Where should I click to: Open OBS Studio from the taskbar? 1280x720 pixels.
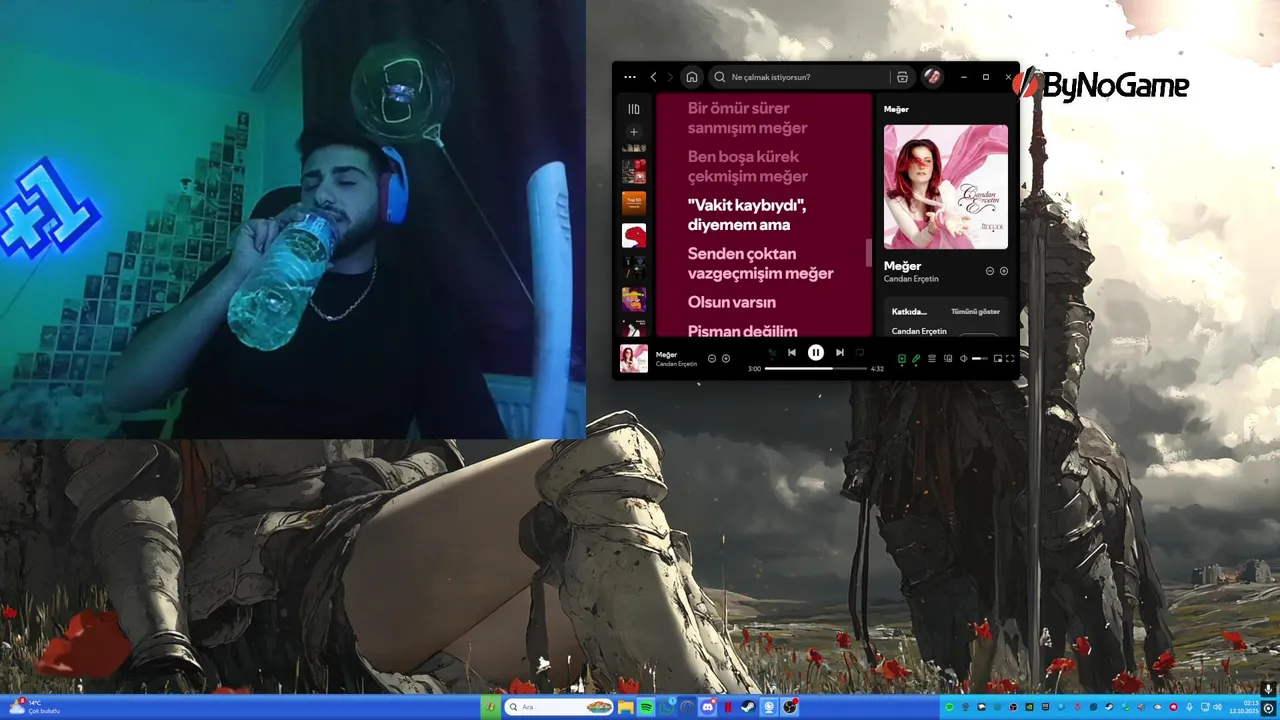[x=790, y=707]
